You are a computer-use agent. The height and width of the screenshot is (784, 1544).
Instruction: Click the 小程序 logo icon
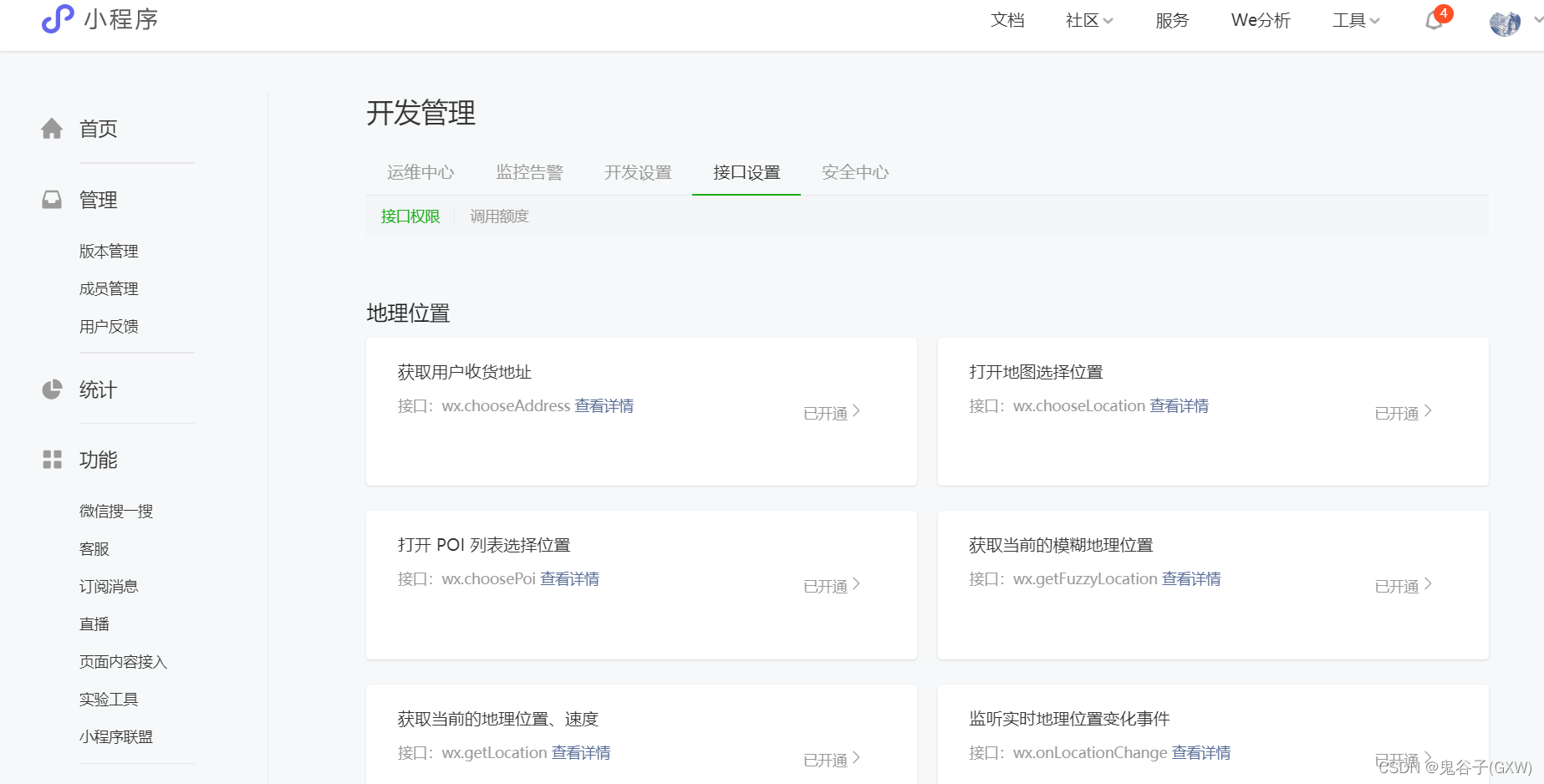55,19
